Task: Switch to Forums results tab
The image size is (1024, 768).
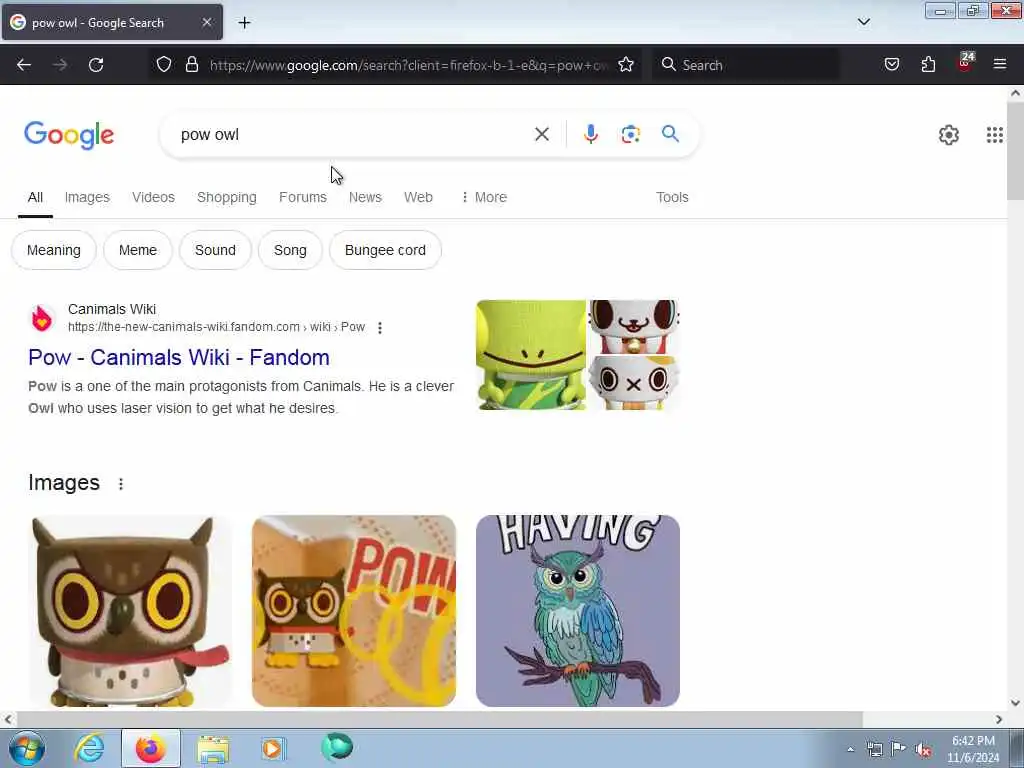Action: [302, 197]
